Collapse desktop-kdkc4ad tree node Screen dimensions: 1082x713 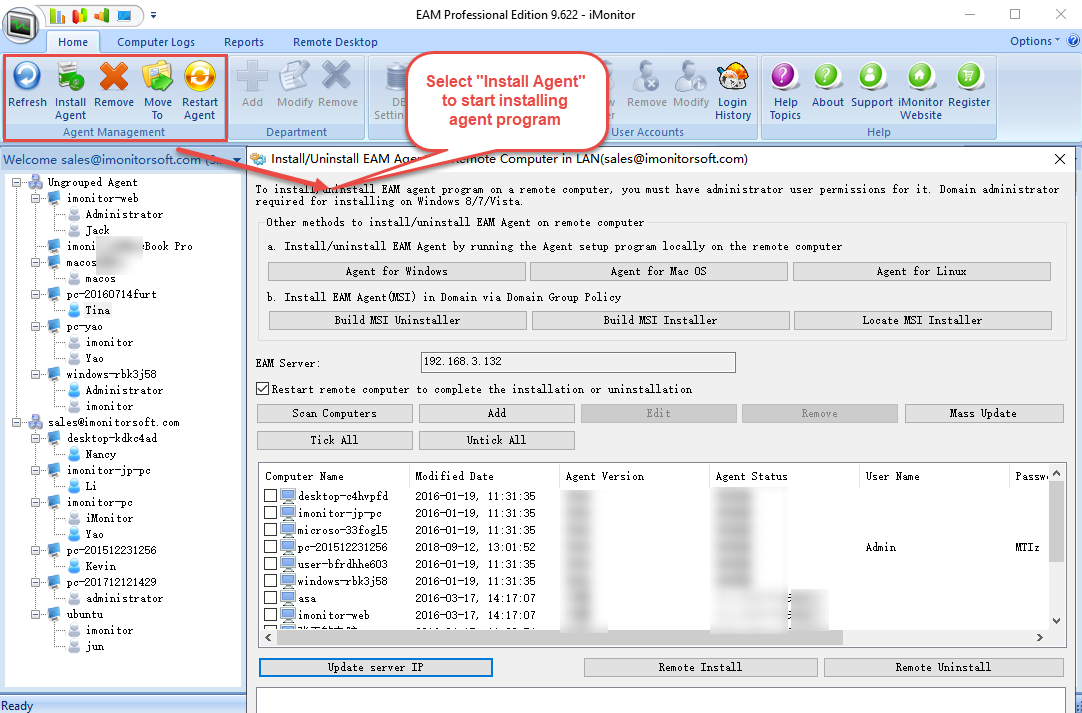pyautogui.click(x=35, y=438)
